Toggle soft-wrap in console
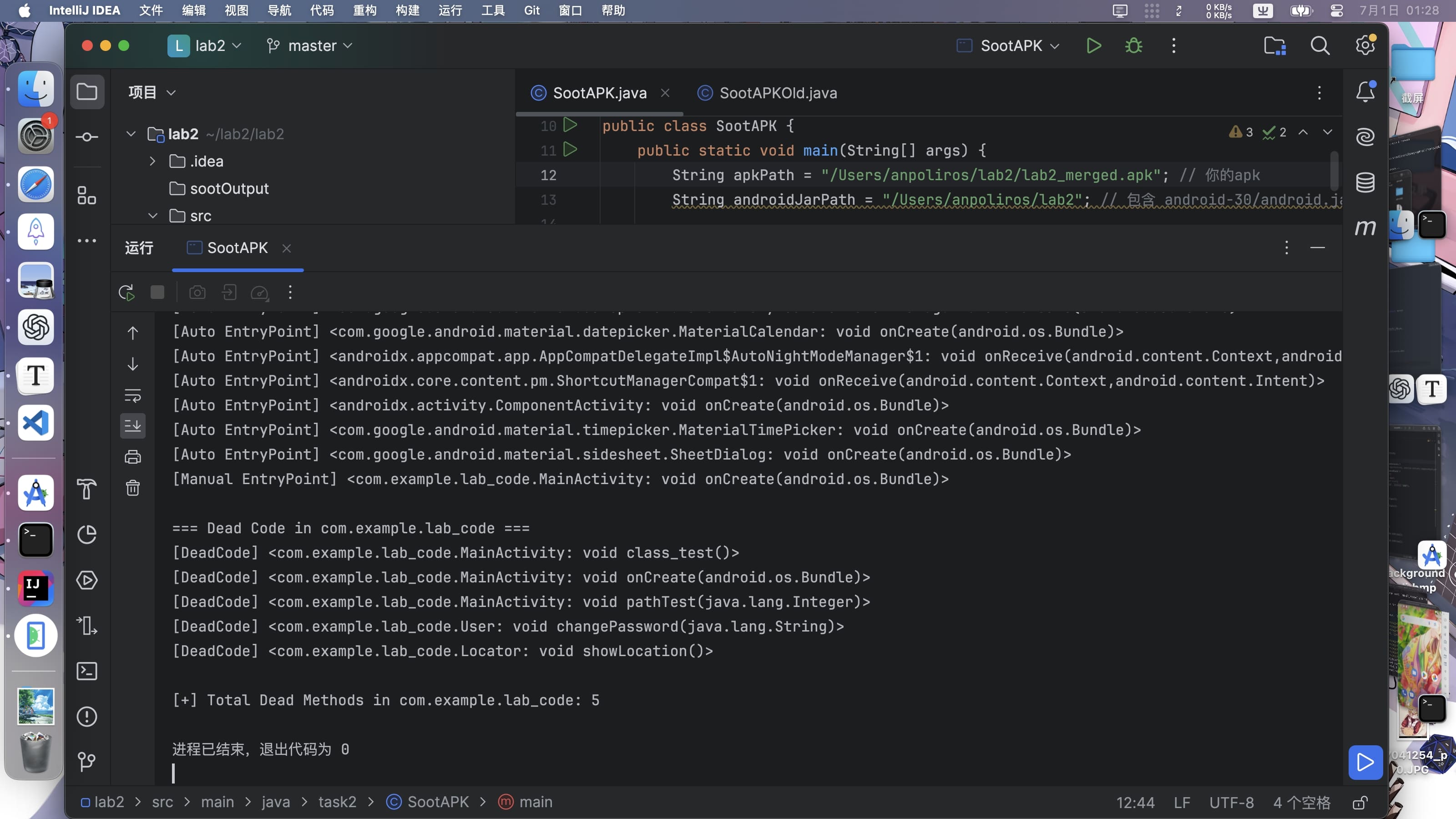Viewport: 1456px width, 819px height. click(133, 395)
